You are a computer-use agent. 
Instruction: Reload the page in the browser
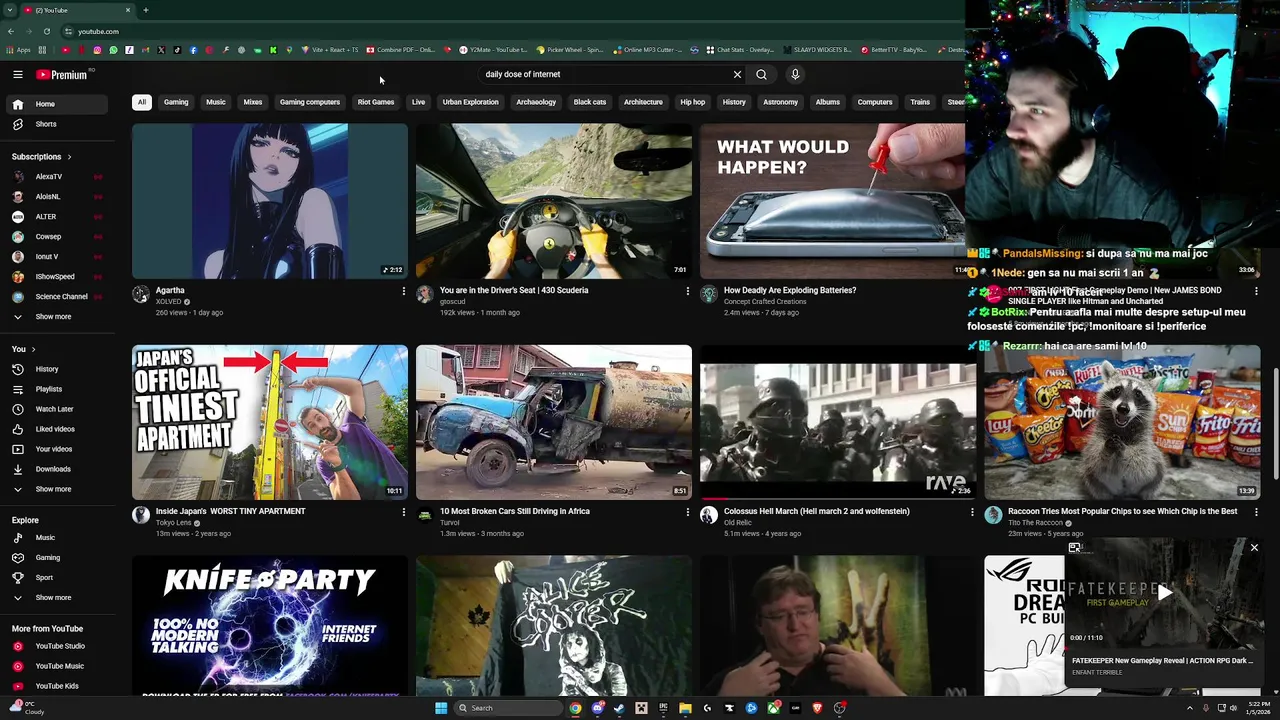point(46,31)
